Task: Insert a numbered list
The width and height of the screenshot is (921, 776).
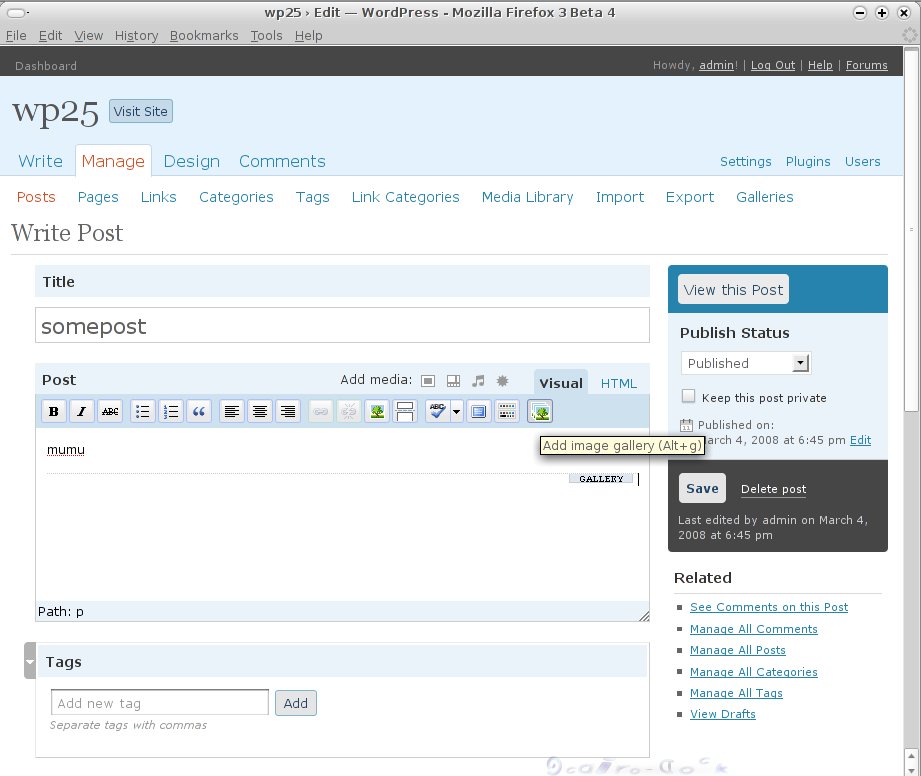Action: pyautogui.click(x=171, y=411)
